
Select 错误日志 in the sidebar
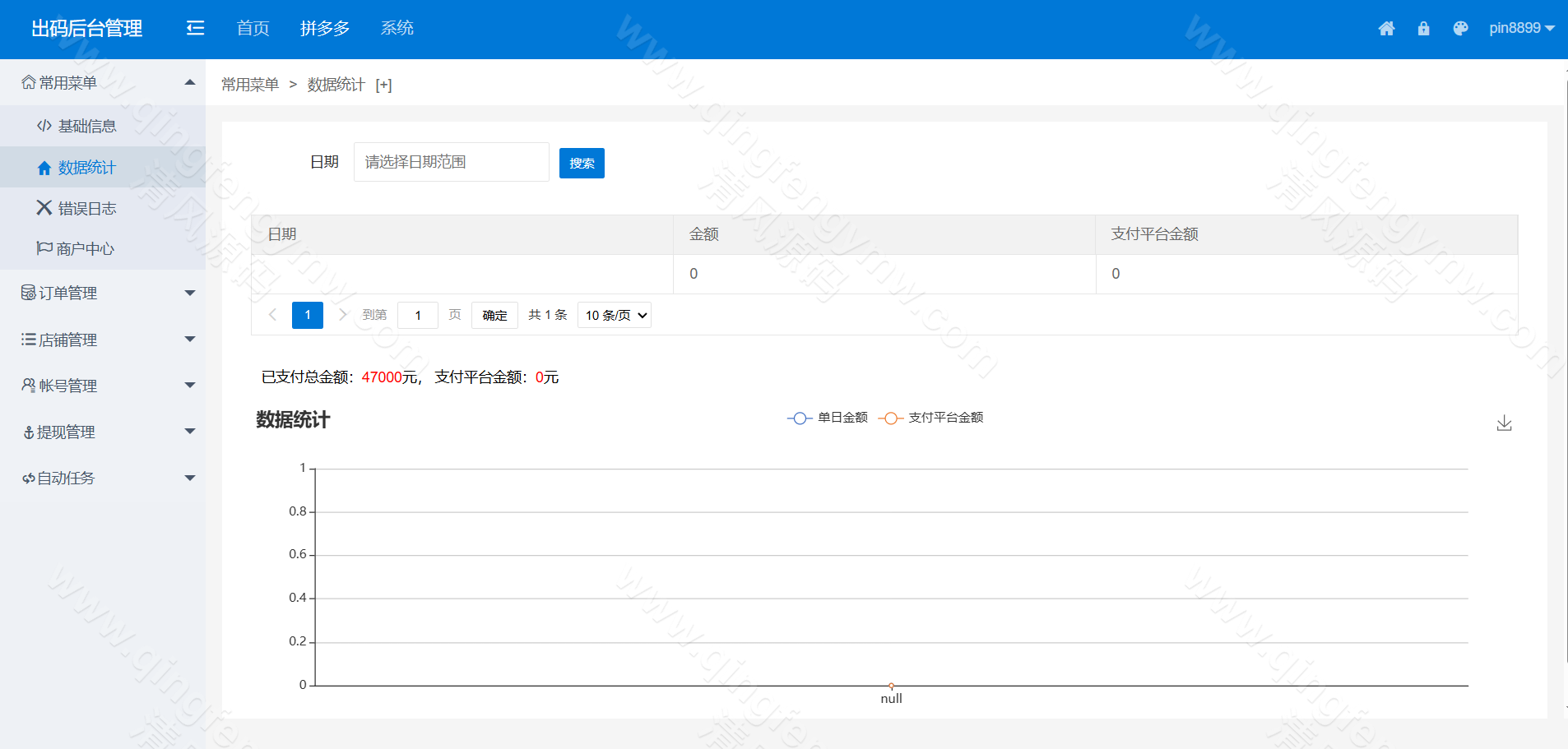[86, 209]
